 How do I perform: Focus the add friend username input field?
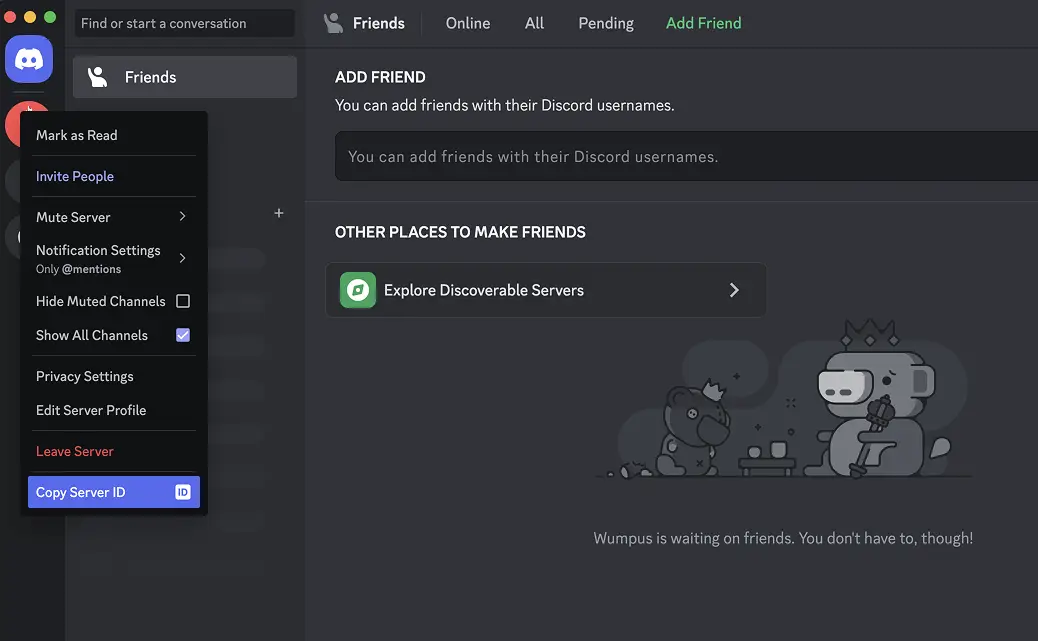click(686, 156)
